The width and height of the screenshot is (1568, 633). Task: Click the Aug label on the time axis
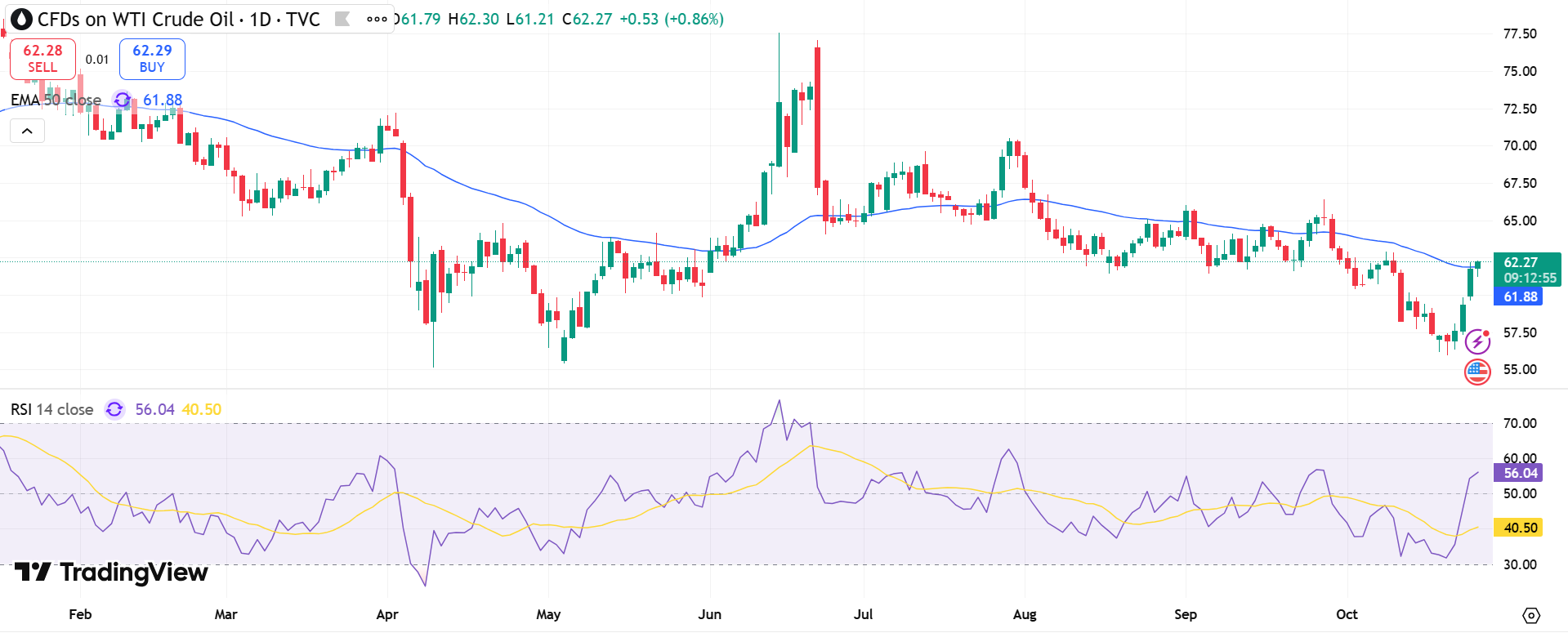(x=1025, y=614)
